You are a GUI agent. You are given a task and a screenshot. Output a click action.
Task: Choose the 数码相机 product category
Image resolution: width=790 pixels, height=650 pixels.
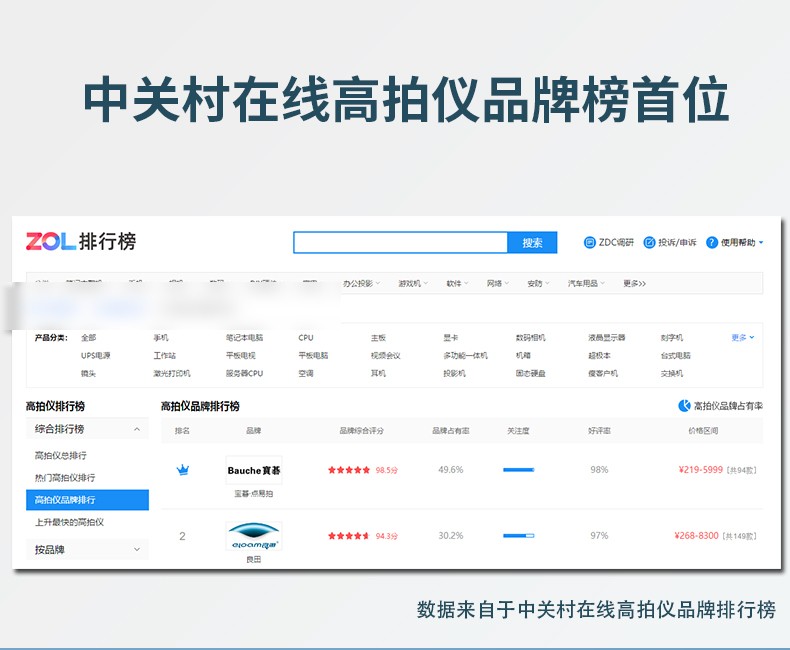point(531,338)
